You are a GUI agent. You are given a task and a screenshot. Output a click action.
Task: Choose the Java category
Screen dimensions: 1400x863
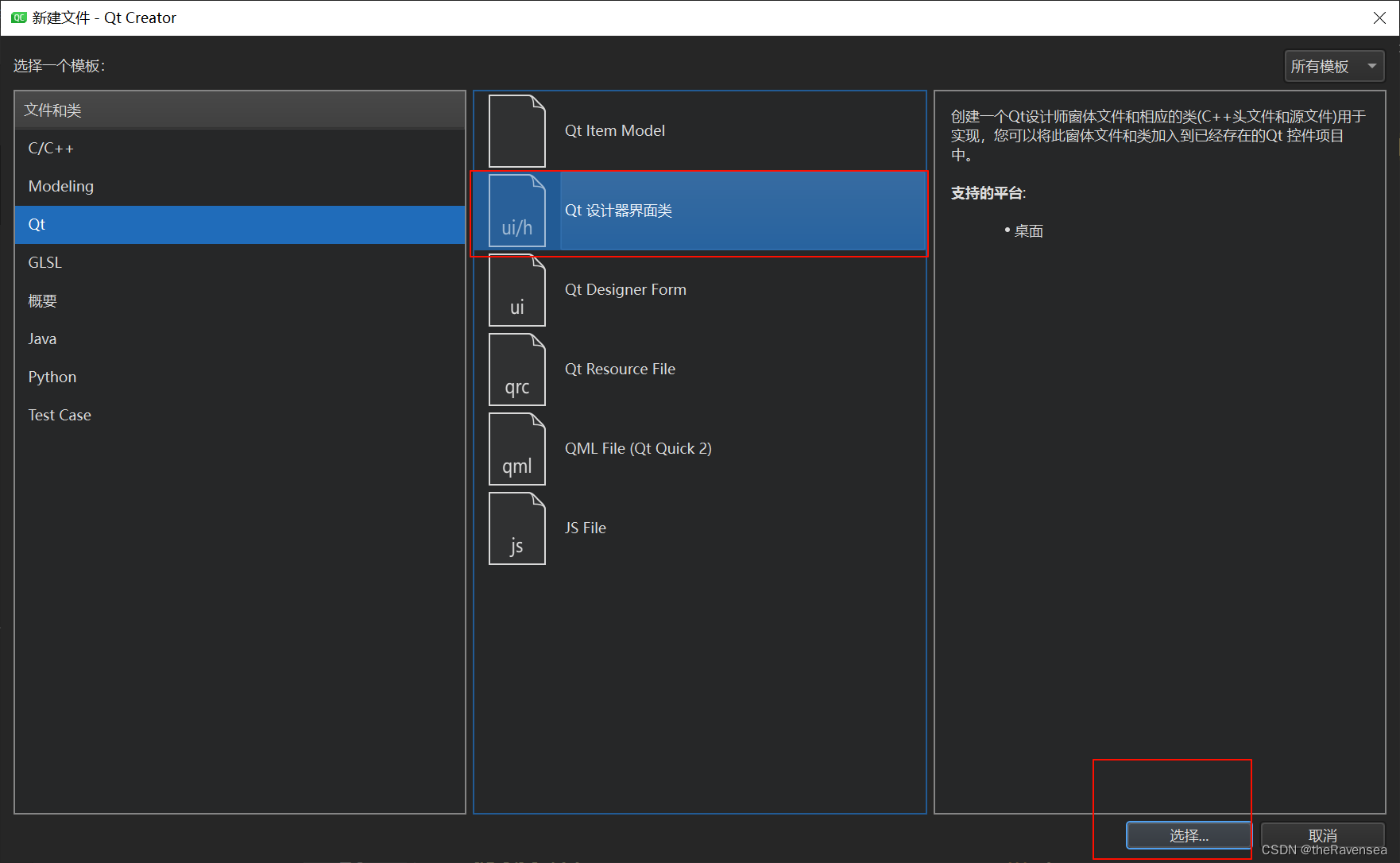coord(240,339)
